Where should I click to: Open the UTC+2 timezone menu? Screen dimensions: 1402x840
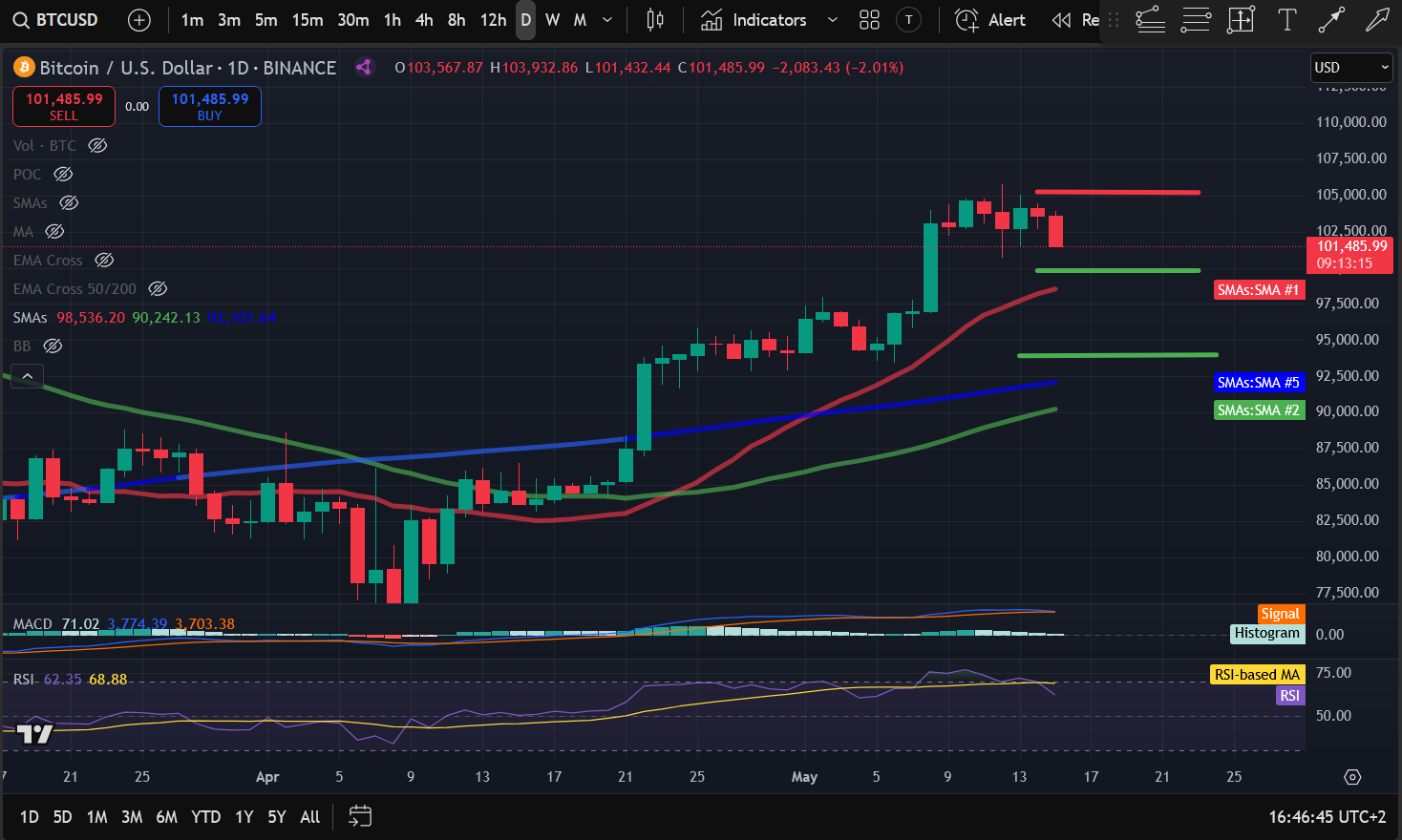[x=1328, y=816]
